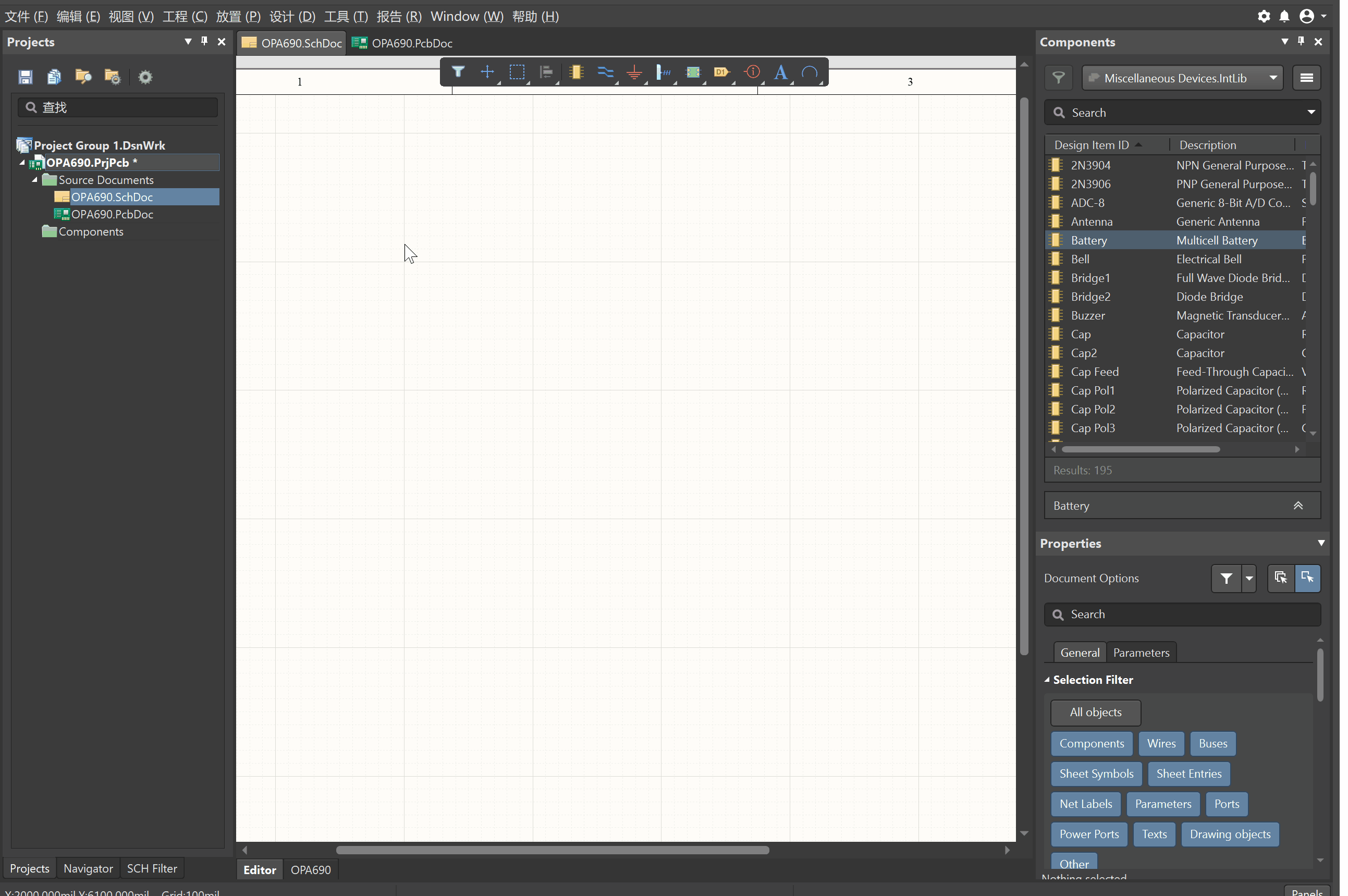Toggle the Power Ports selection filter

(1088, 834)
